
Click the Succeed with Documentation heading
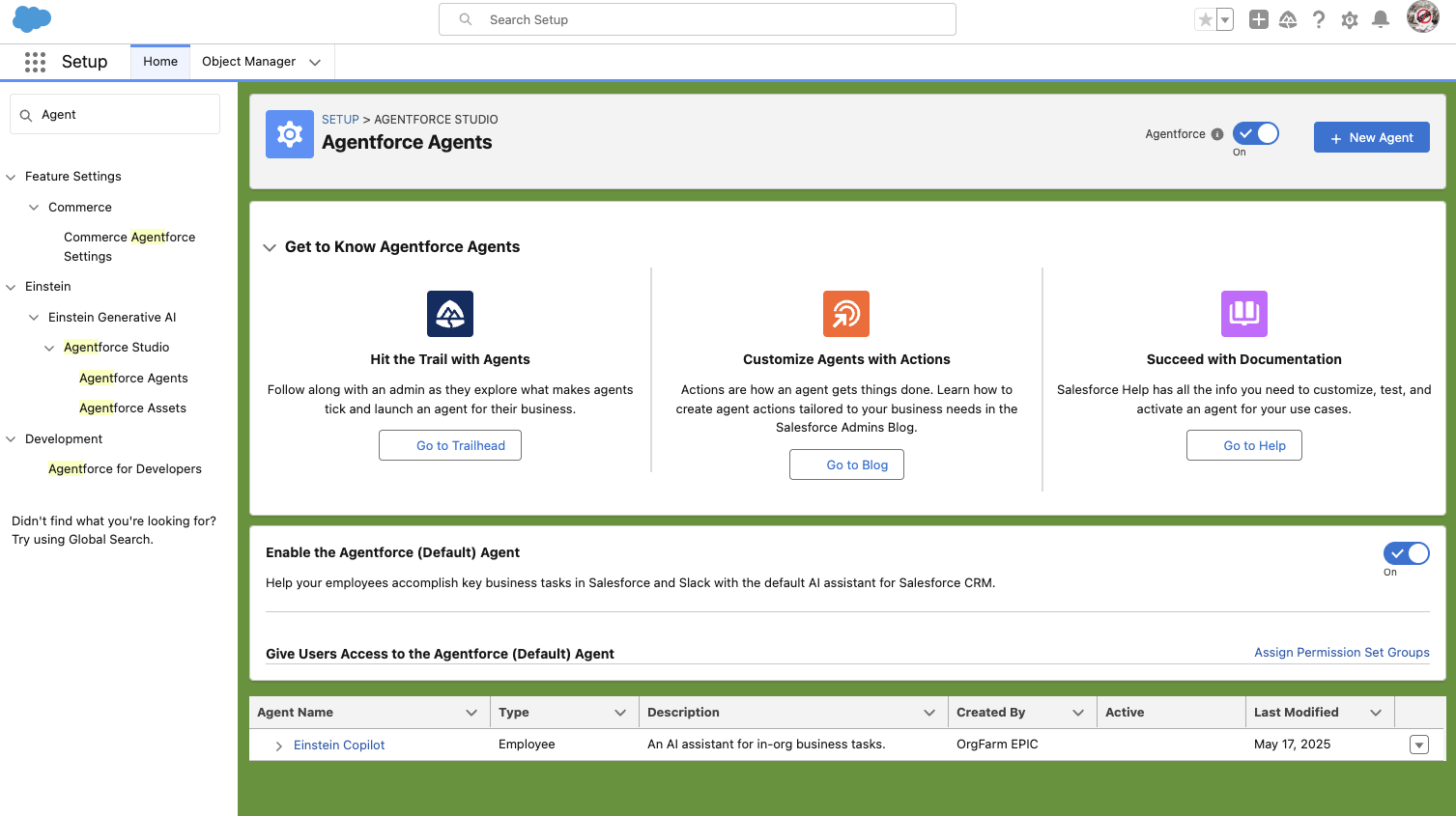1244,359
